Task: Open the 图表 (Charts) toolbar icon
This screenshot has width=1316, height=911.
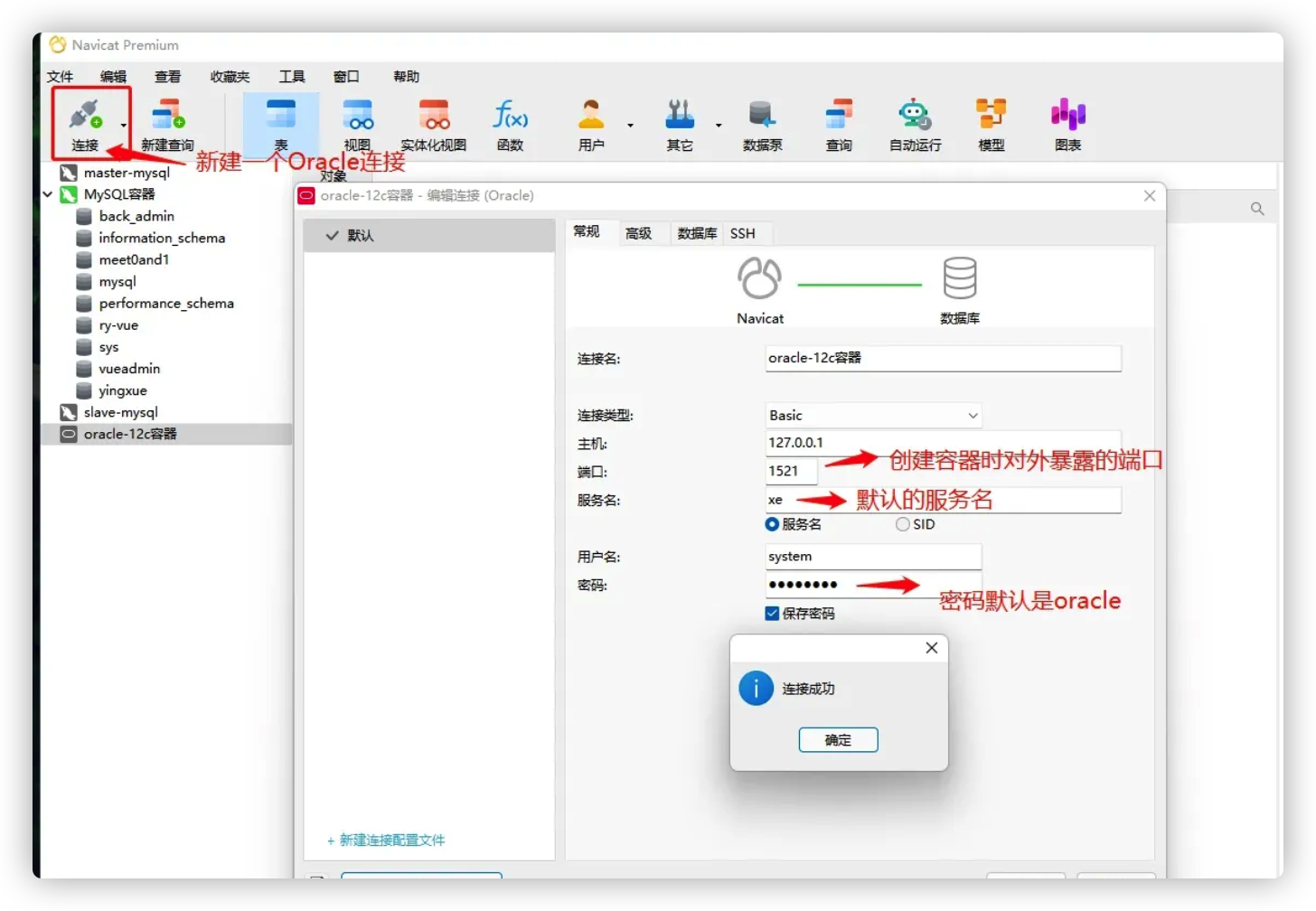Action: point(1068,124)
